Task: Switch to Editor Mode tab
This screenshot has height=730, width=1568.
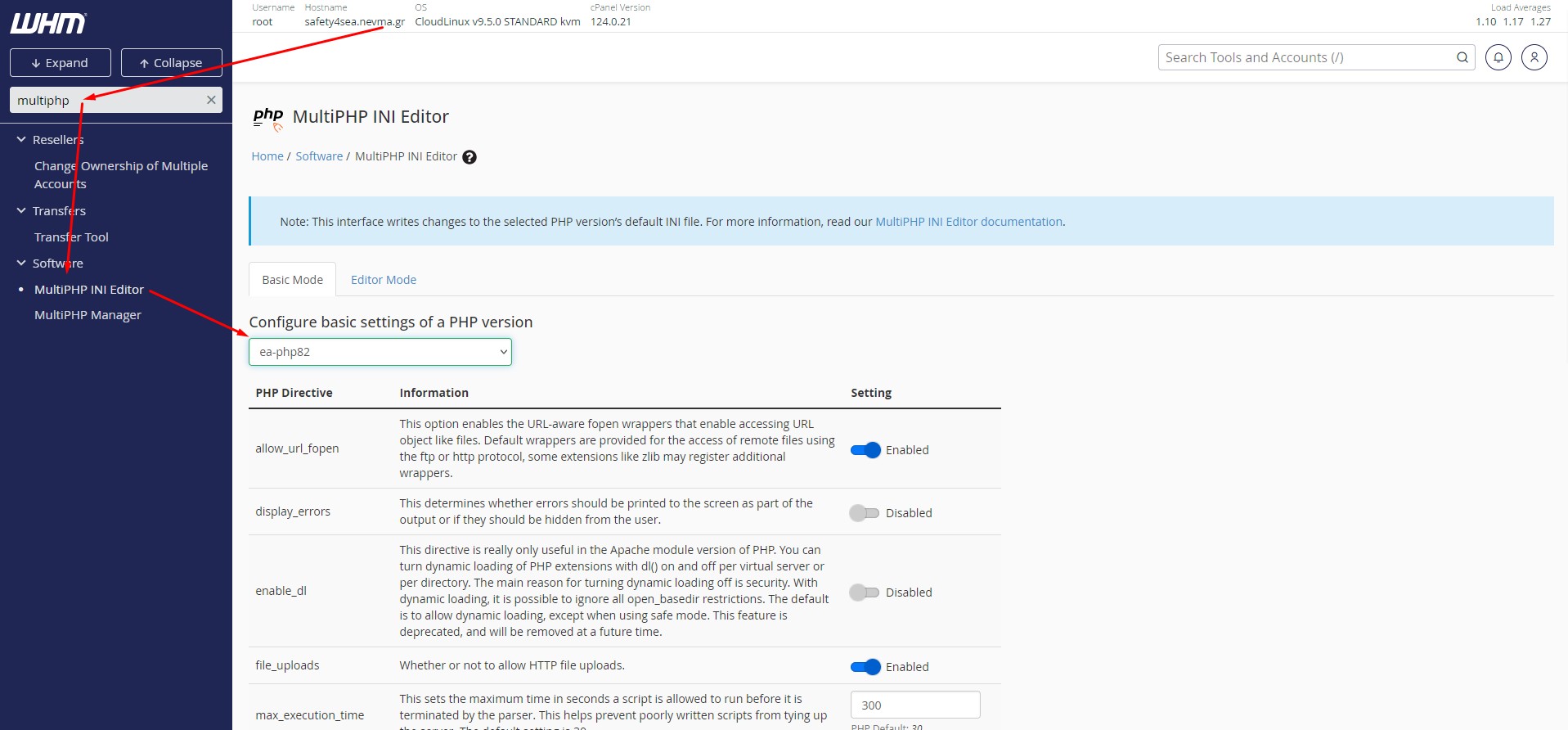Action: (383, 280)
